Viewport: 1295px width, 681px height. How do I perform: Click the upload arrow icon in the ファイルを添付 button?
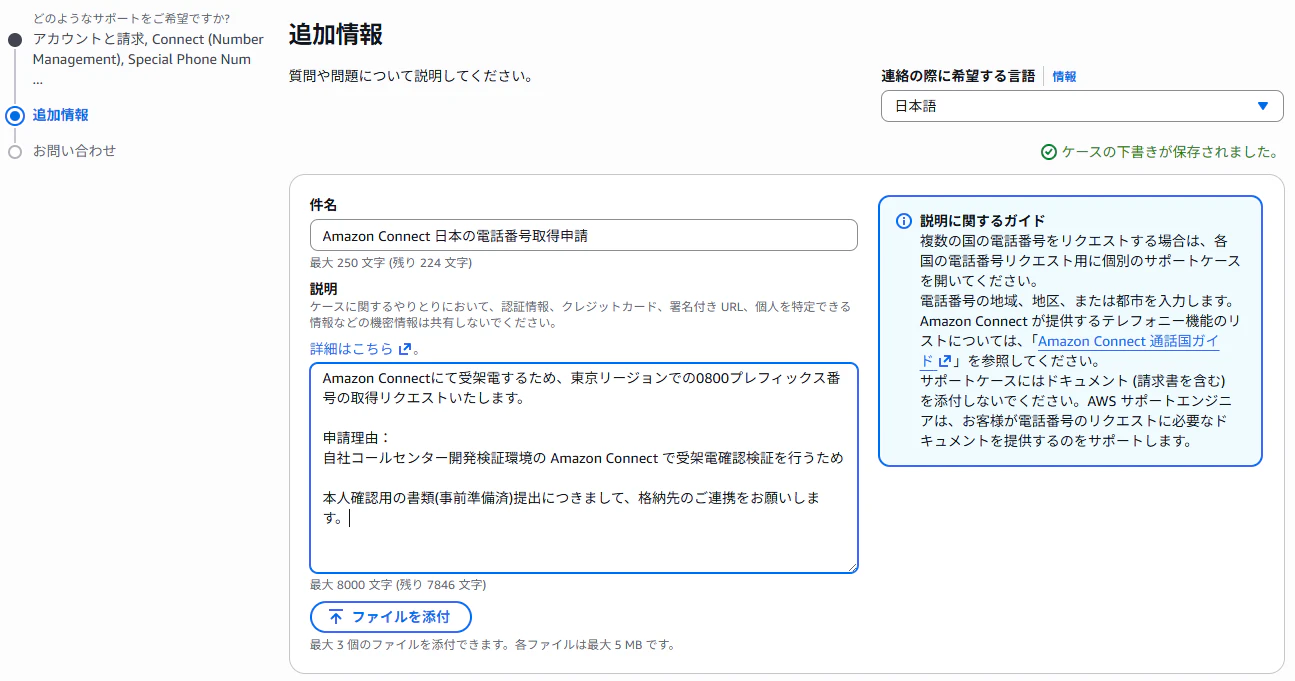[x=336, y=617]
